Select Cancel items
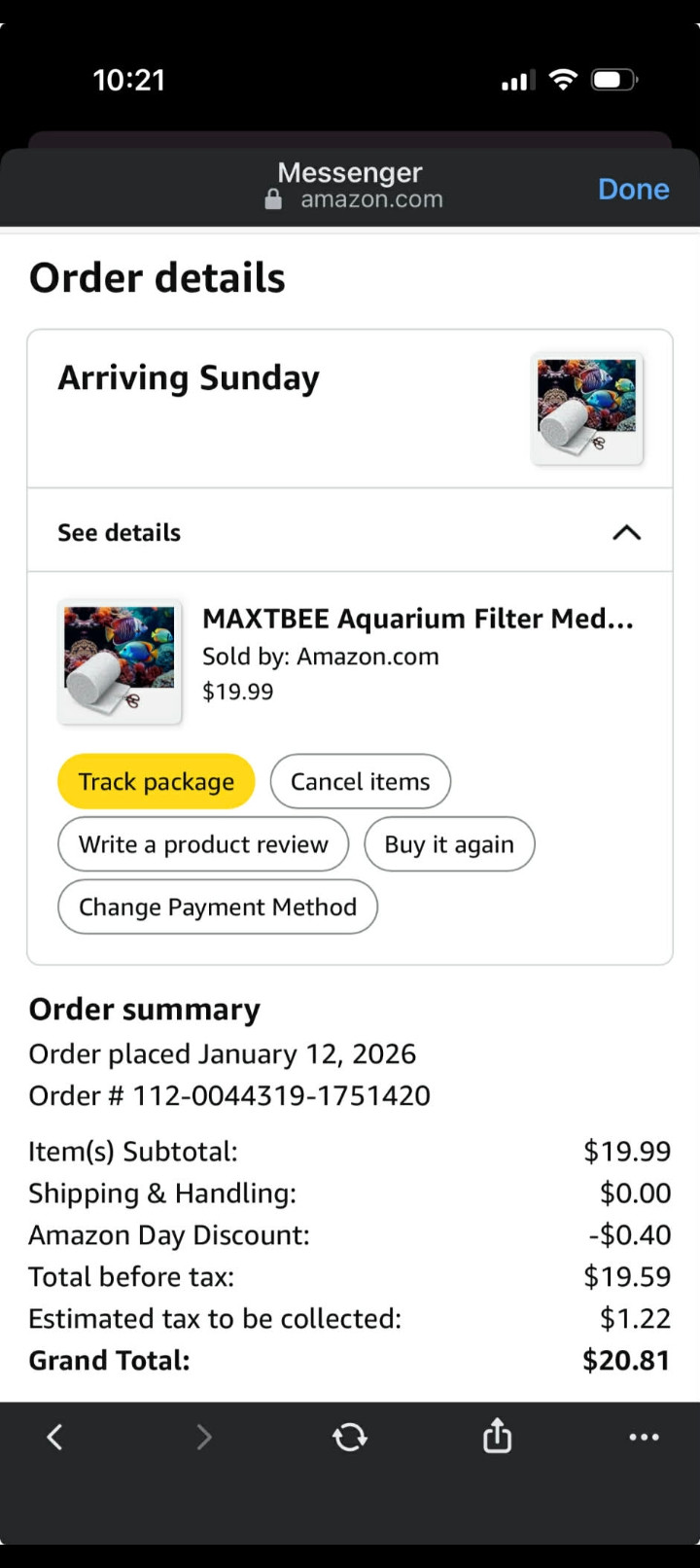This screenshot has height=1568, width=700. pos(360,781)
